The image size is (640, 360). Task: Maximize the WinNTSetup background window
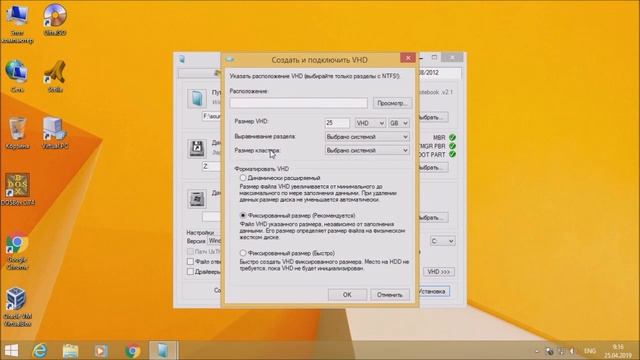coord(434,58)
